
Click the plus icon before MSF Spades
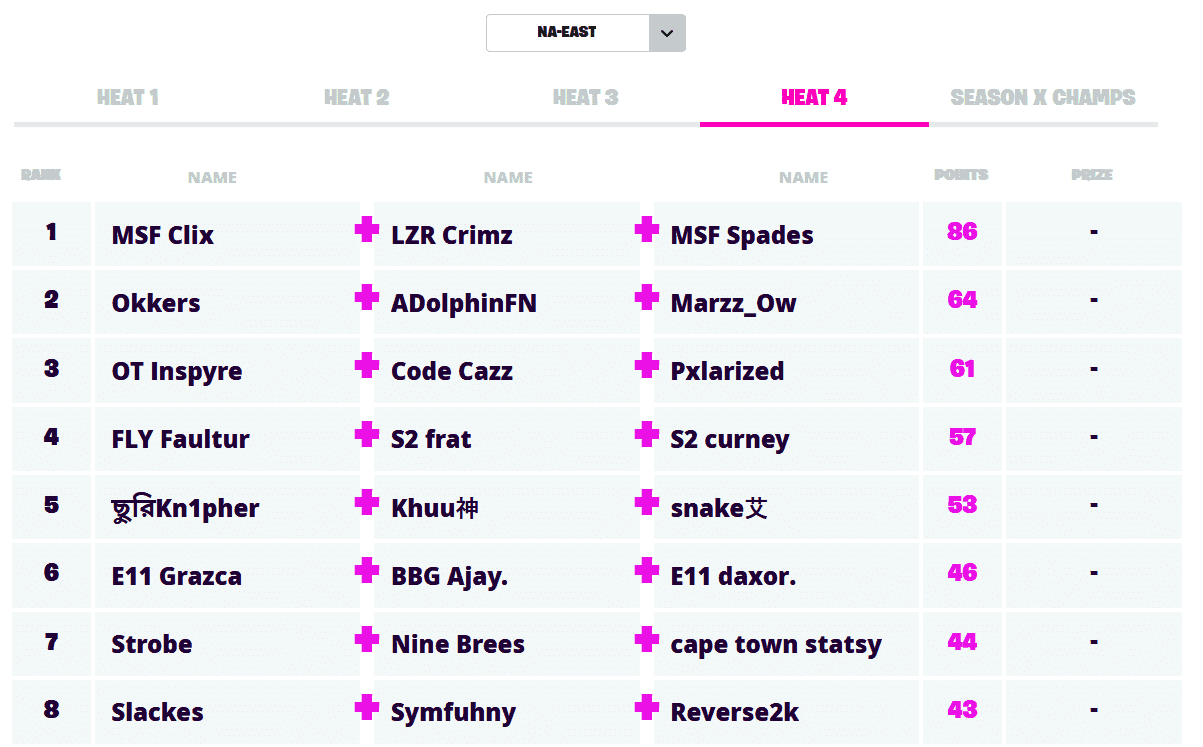[x=647, y=230]
